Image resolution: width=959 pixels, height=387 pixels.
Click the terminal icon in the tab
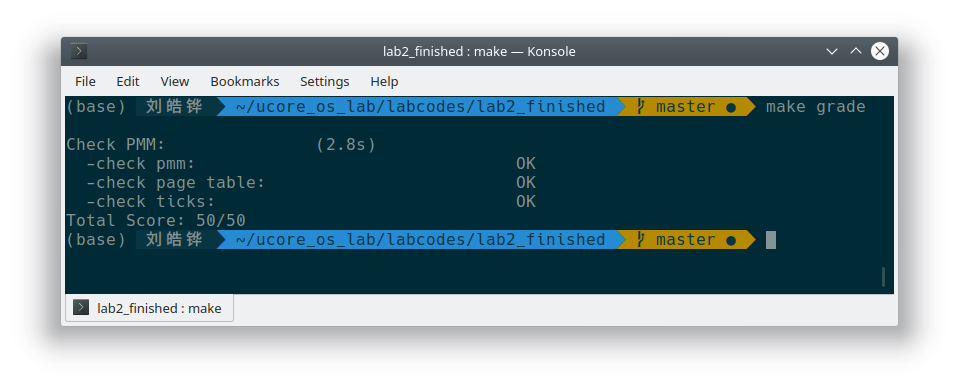[81, 308]
